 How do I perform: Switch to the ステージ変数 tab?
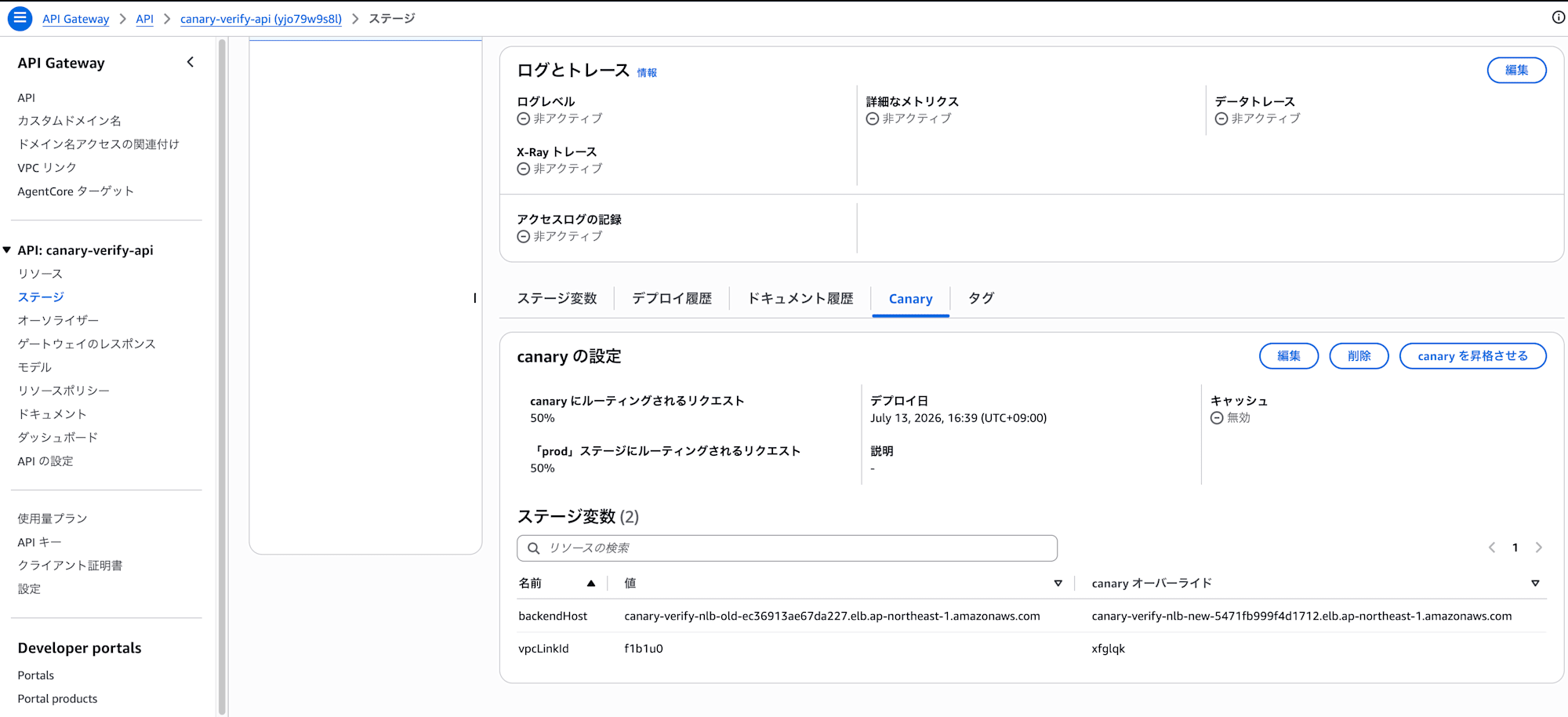click(x=557, y=298)
